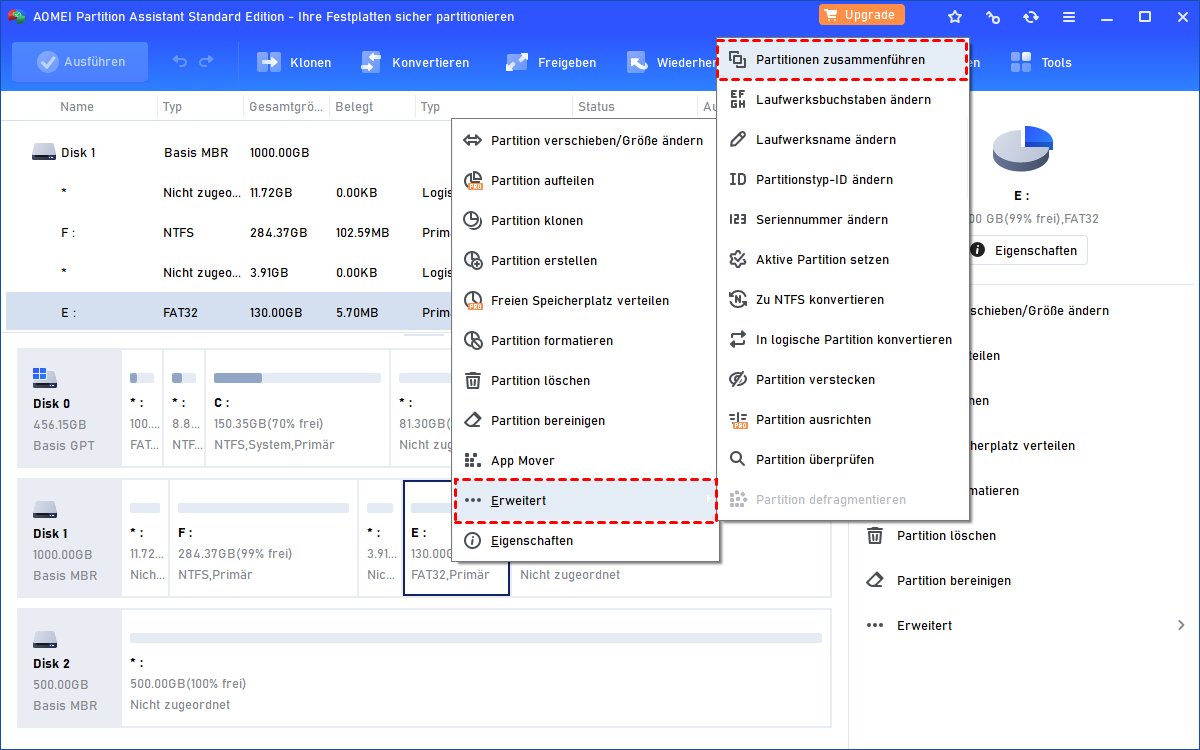Image resolution: width=1200 pixels, height=750 pixels.
Task: Open the Tools toolbar item
Action: 1040,62
